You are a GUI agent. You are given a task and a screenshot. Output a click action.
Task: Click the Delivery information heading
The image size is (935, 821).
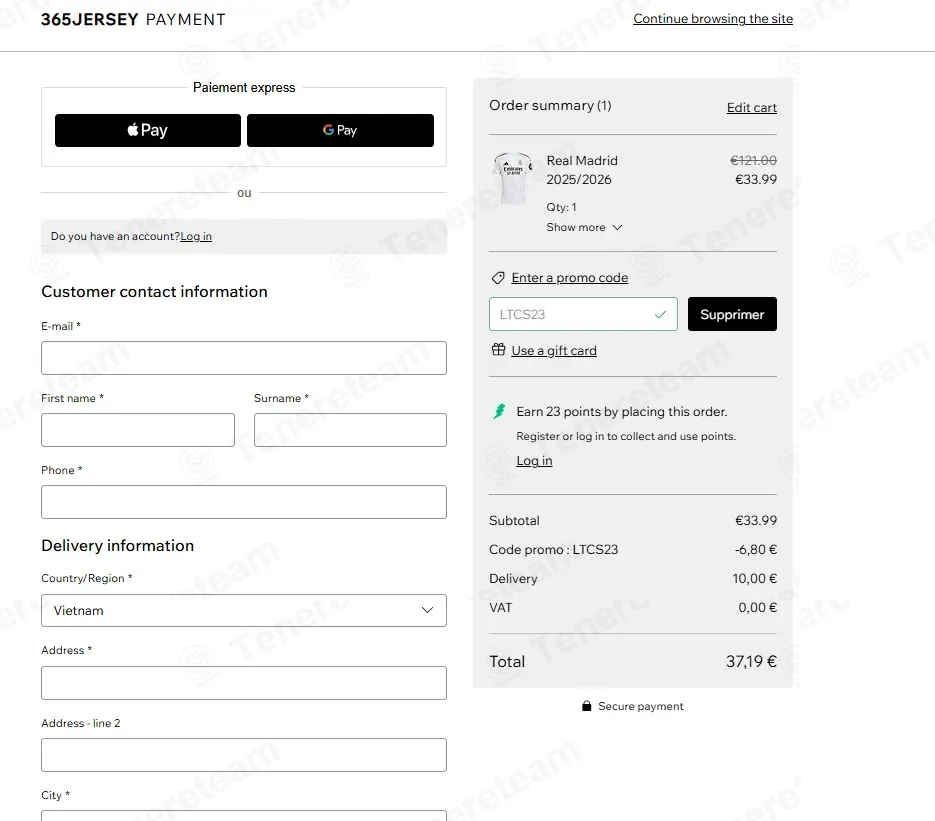pyautogui.click(x=117, y=546)
